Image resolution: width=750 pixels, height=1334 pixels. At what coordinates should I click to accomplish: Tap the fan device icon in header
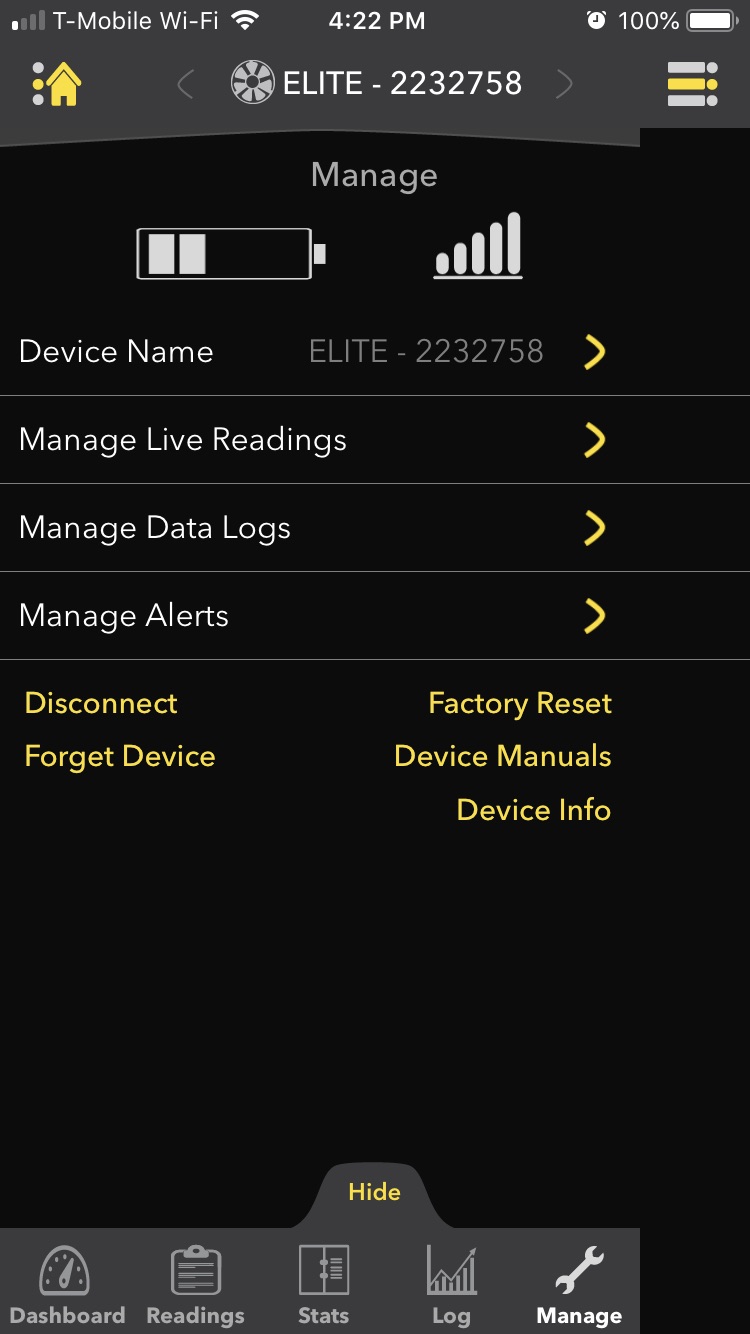tap(252, 84)
